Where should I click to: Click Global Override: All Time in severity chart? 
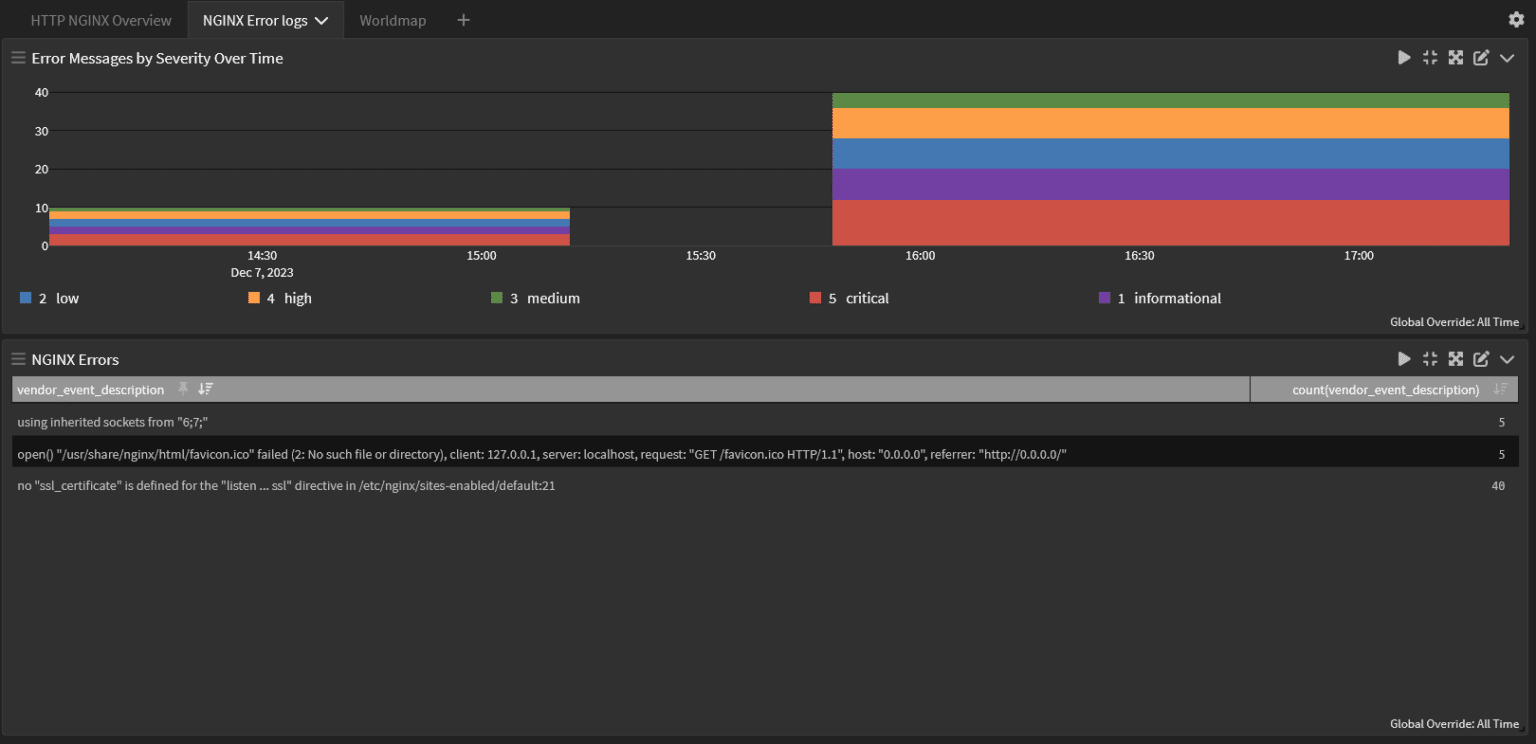tap(1454, 322)
